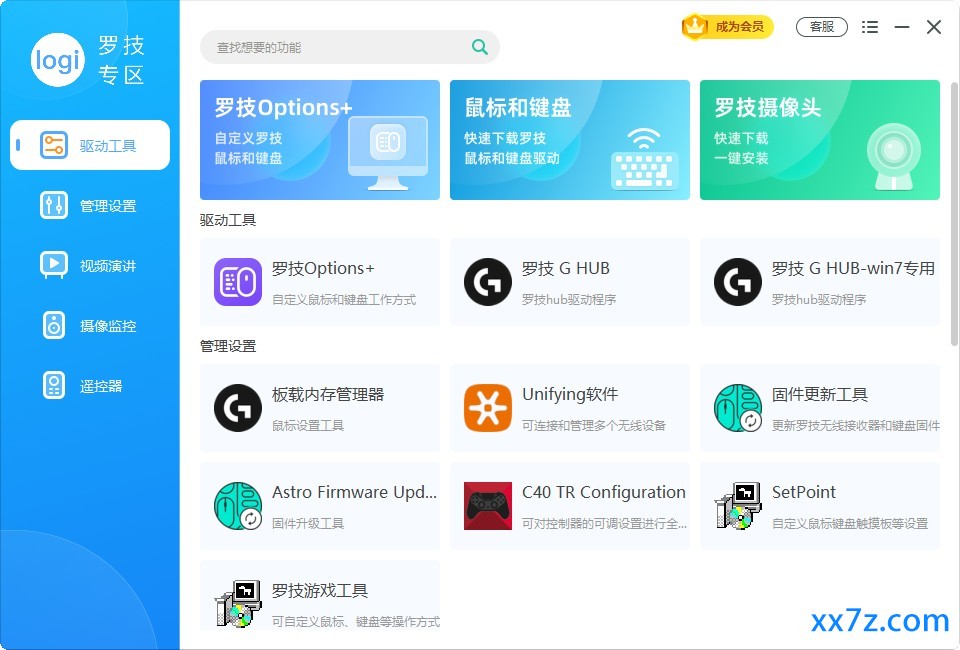Open 客服 customer service button

[822, 27]
